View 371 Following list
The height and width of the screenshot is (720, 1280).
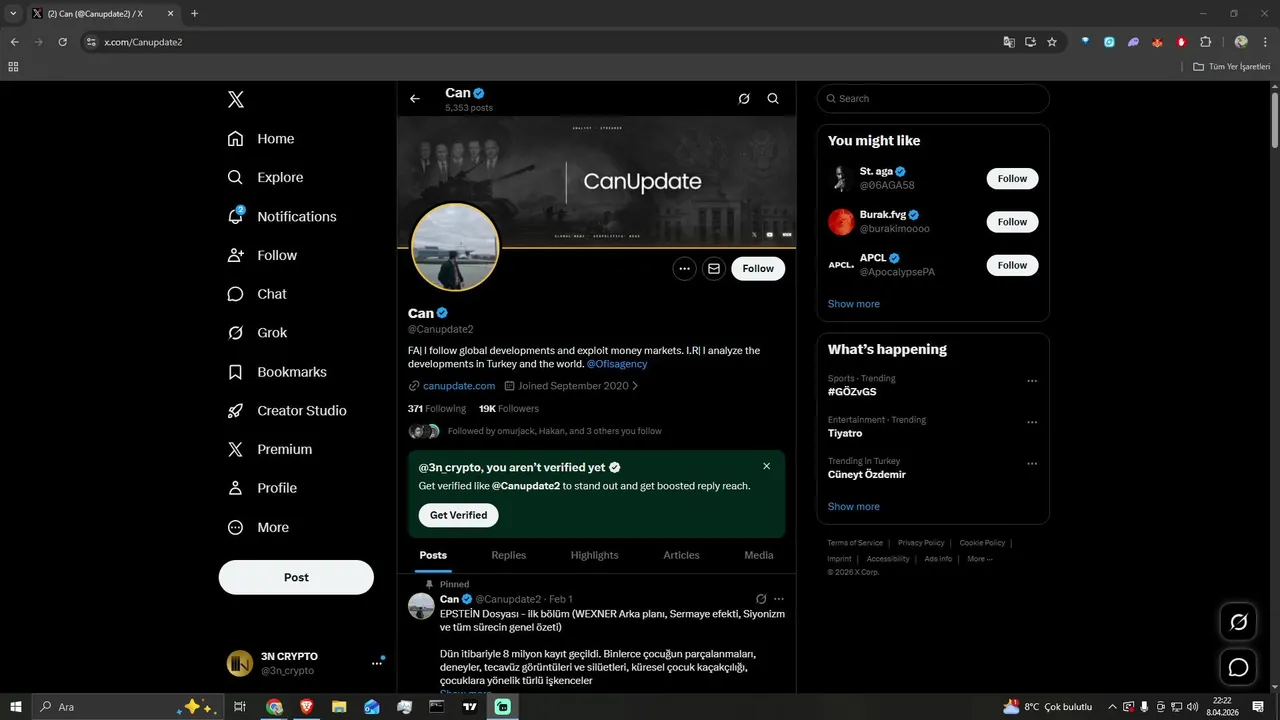(437, 408)
